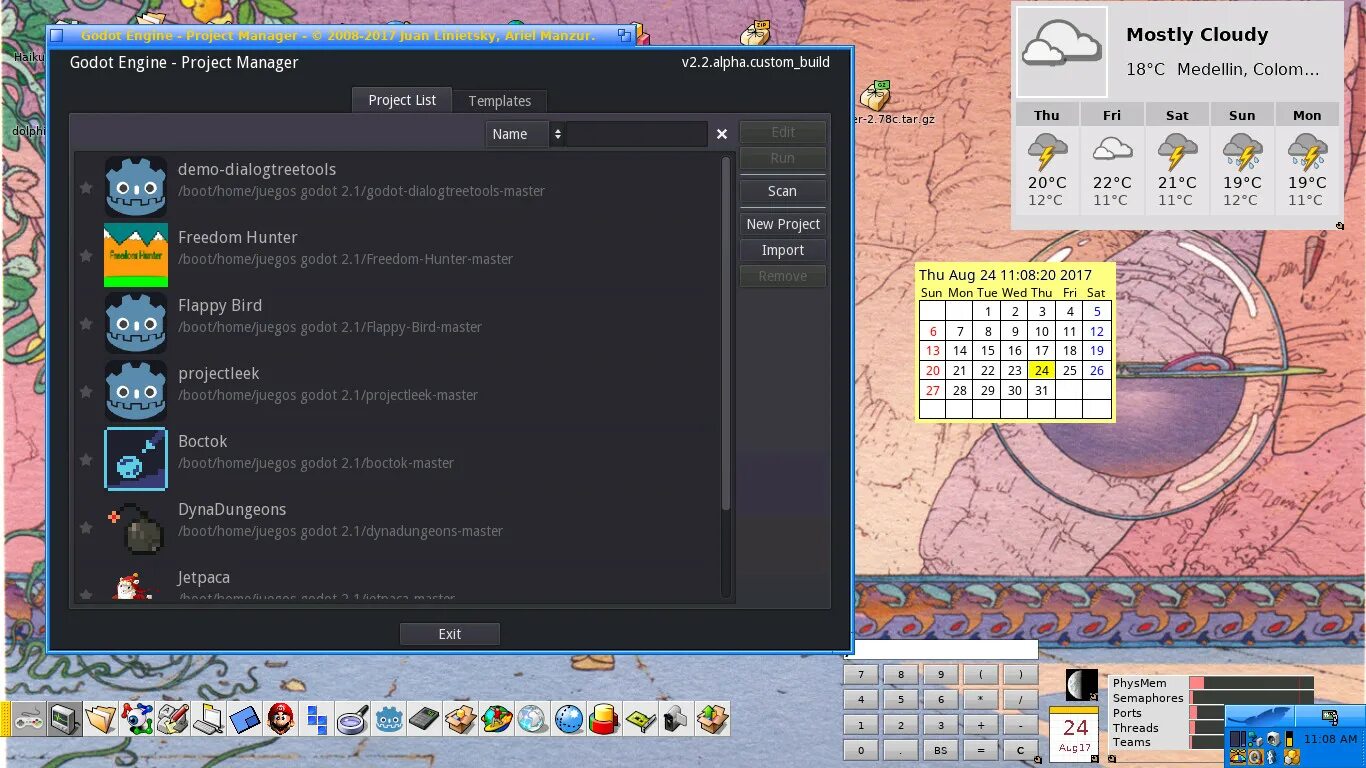The height and width of the screenshot is (768, 1366).
Task: Open the tar.gz package icon on the desktop
Action: (x=874, y=97)
